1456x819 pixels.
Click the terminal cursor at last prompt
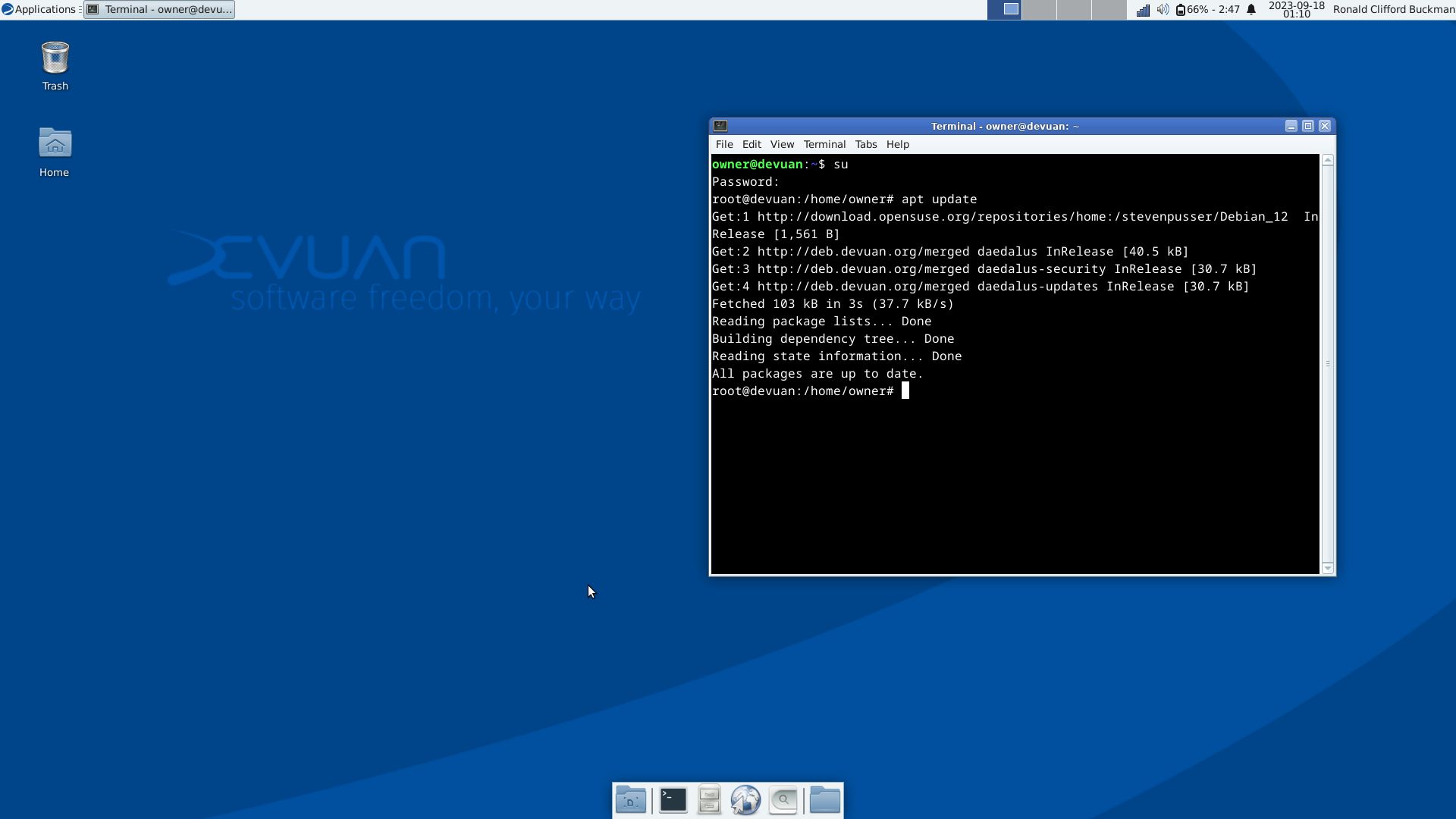pyautogui.click(x=905, y=391)
